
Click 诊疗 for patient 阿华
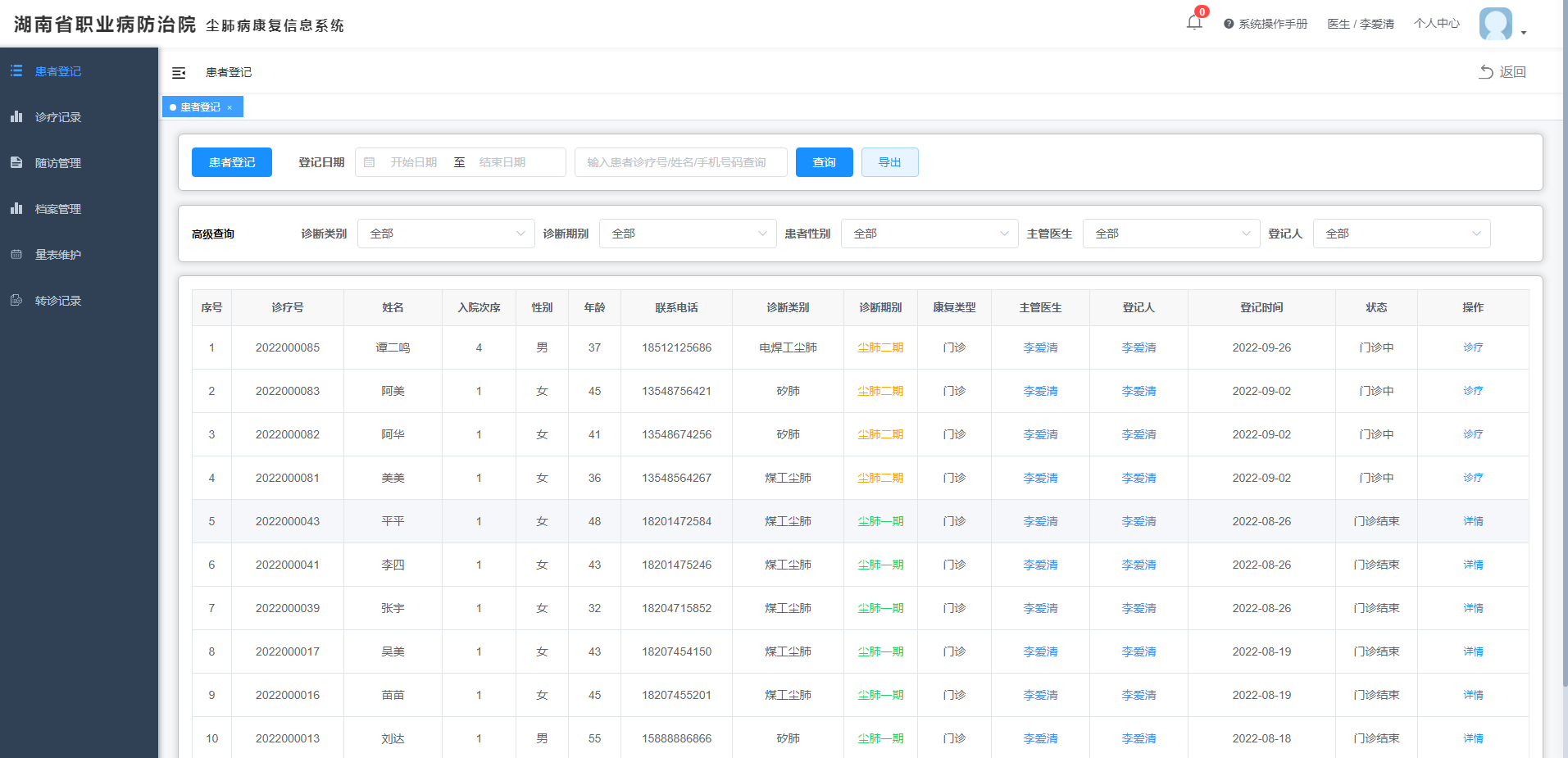click(x=1473, y=434)
